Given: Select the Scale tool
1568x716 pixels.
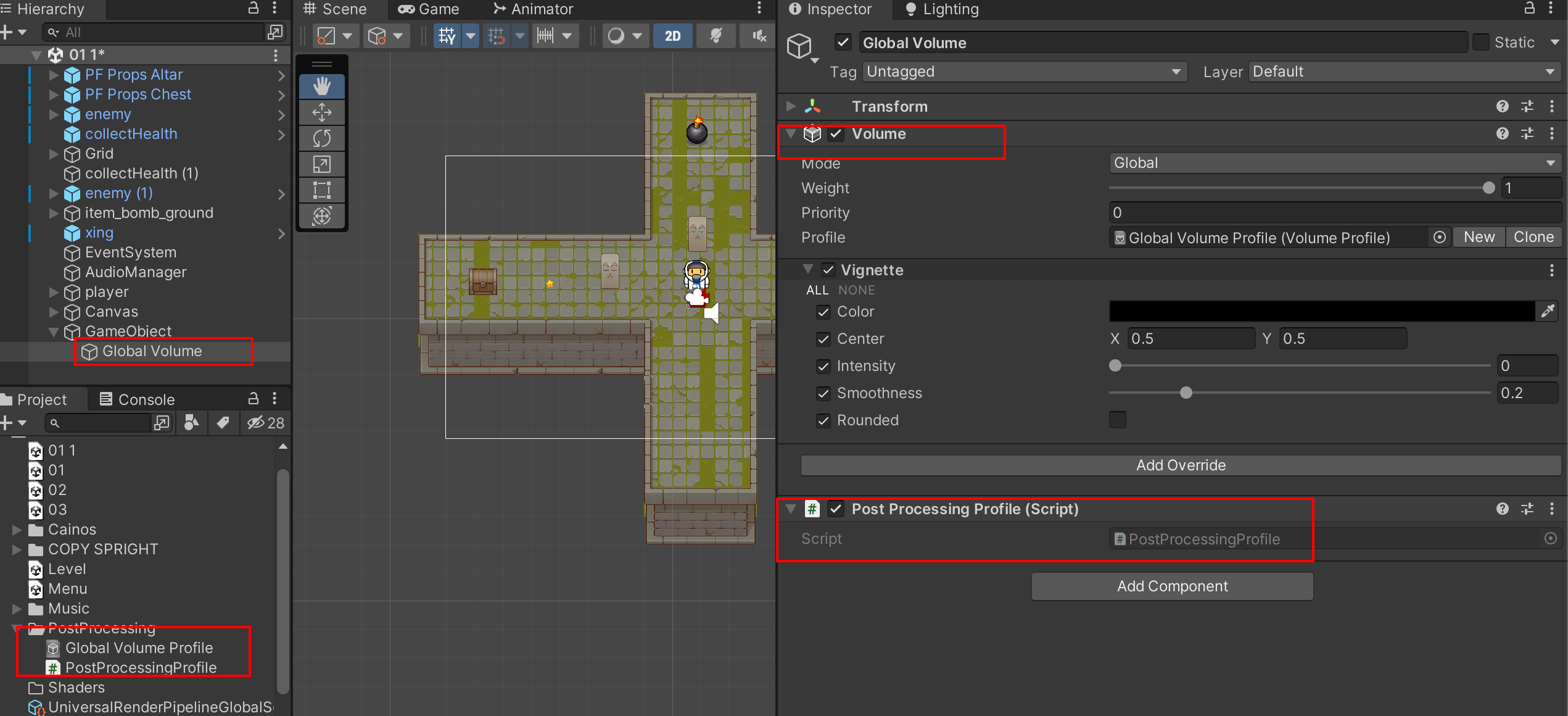Looking at the screenshot, I should [321, 164].
